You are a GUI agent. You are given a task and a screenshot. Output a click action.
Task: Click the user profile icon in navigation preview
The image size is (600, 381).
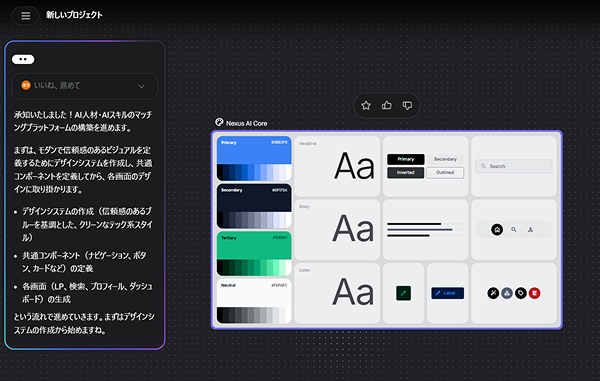[x=530, y=230]
